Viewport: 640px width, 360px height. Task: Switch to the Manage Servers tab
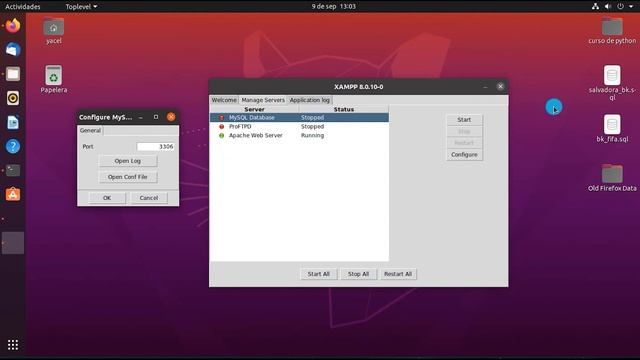point(263,100)
